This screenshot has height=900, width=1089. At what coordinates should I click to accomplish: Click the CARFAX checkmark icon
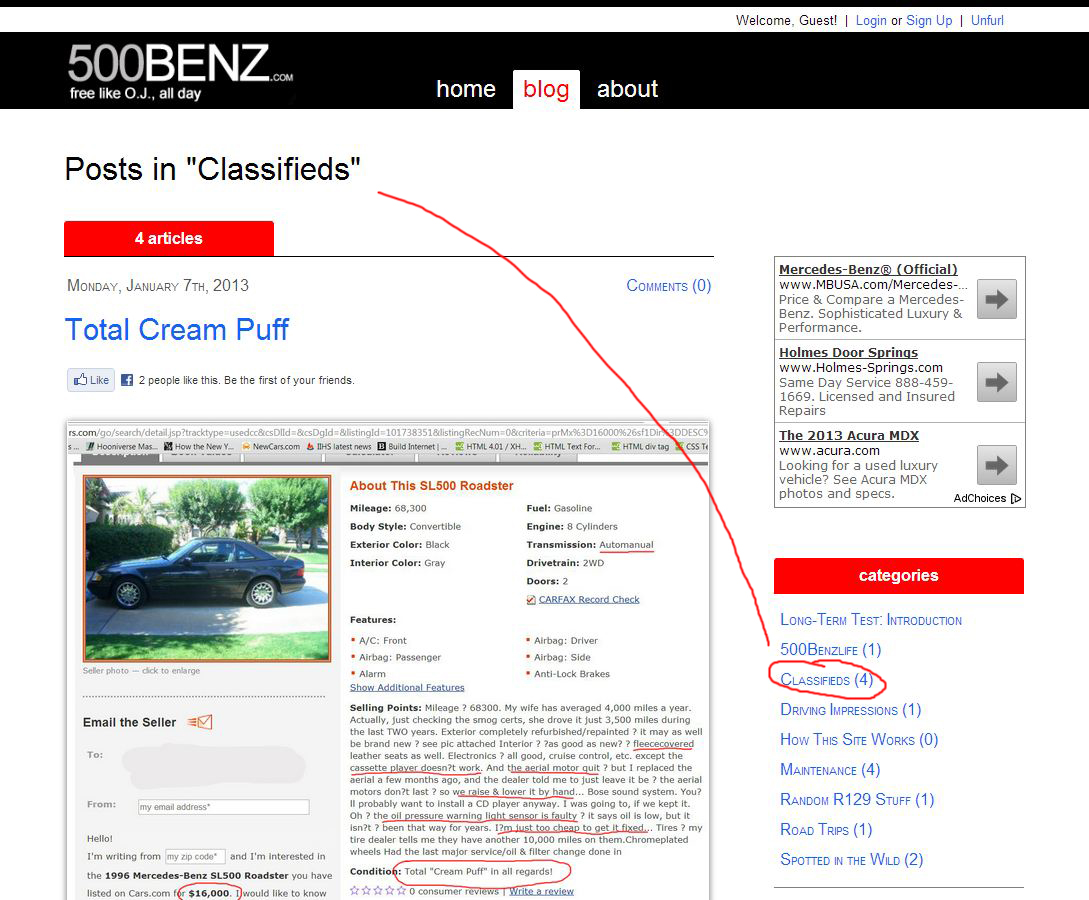point(531,599)
